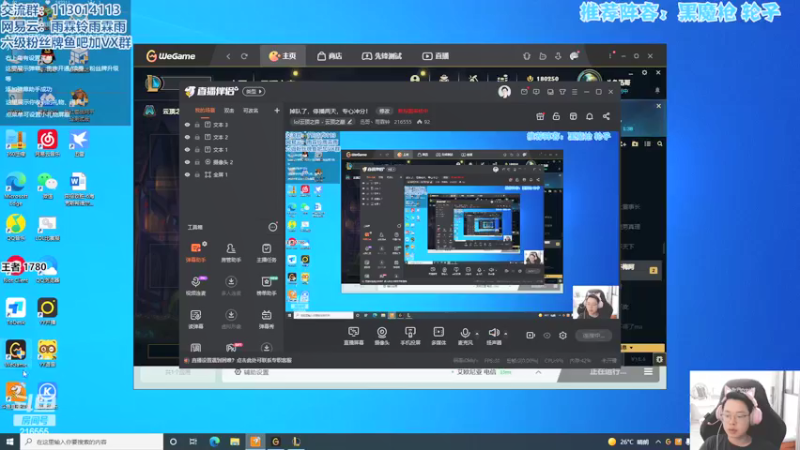Select the 微信 WeChat desktop icon
The width and height of the screenshot is (800, 450).
point(47,186)
